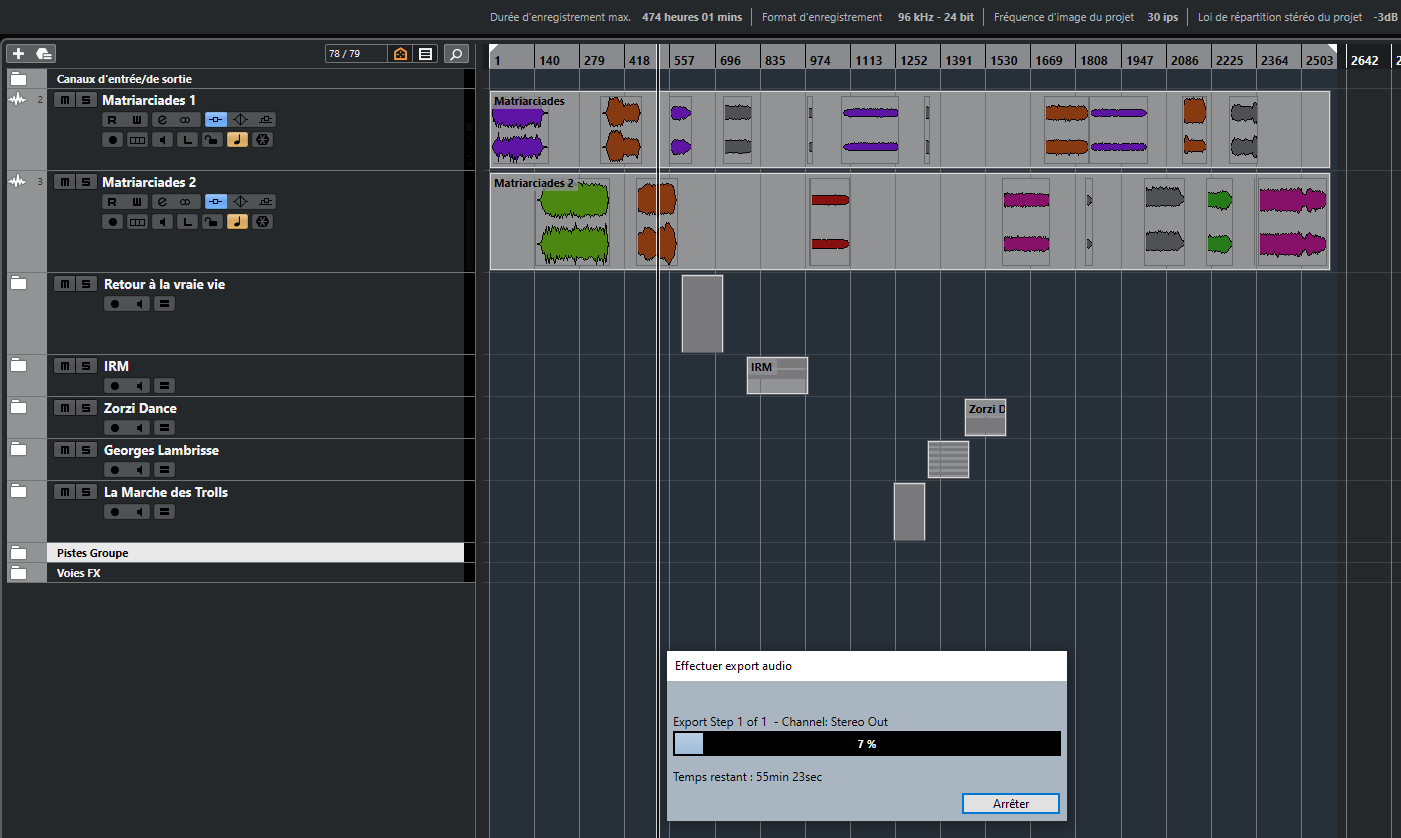Select the Zorzi Dance part in the timeline
1401x838 pixels.
pyautogui.click(x=985, y=417)
